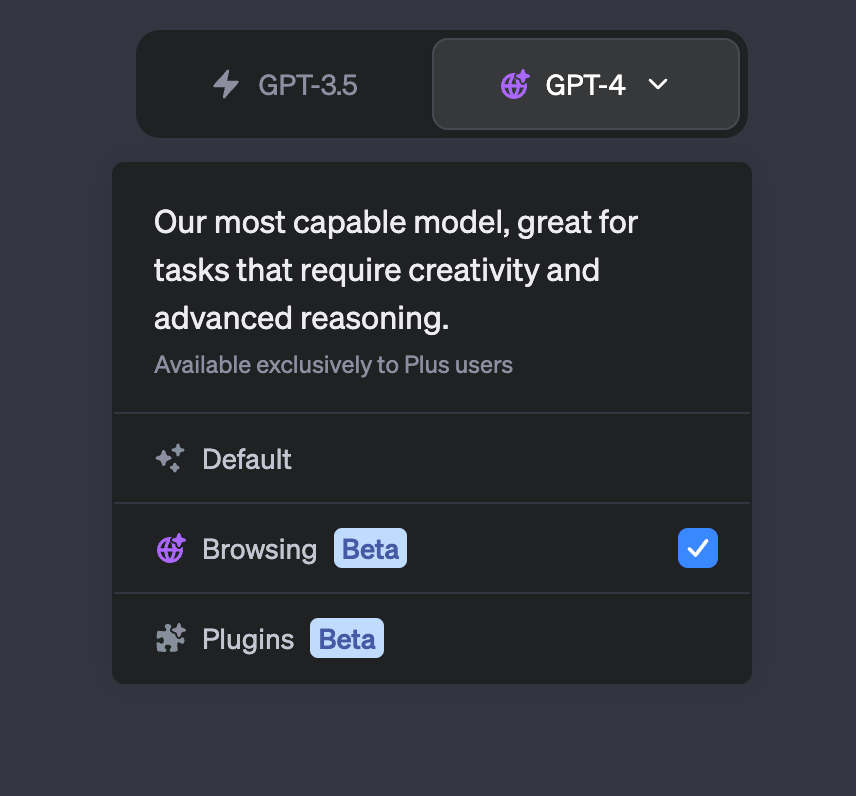856x796 pixels.
Task: Expand the GPT-4 chevron dropdown arrow
Action: 658,84
